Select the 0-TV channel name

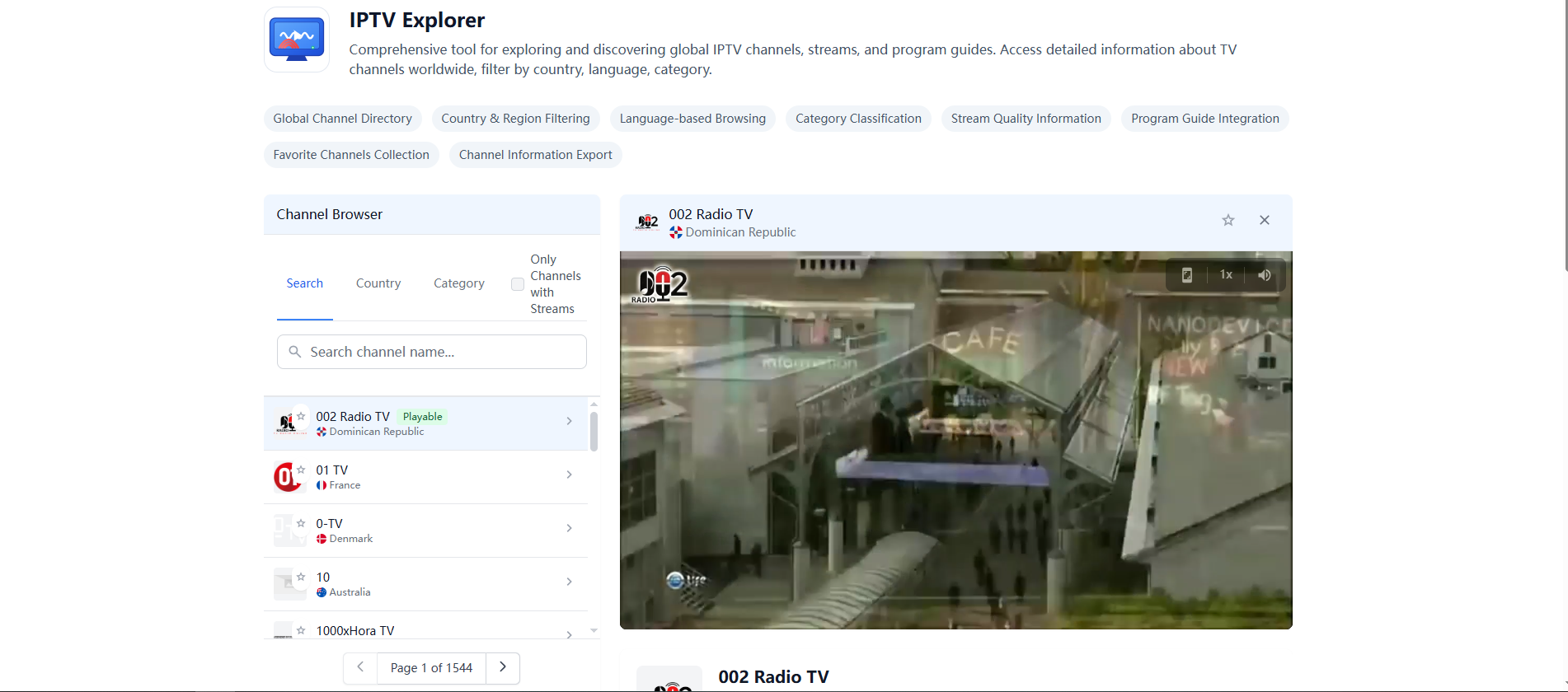pyautogui.click(x=330, y=524)
